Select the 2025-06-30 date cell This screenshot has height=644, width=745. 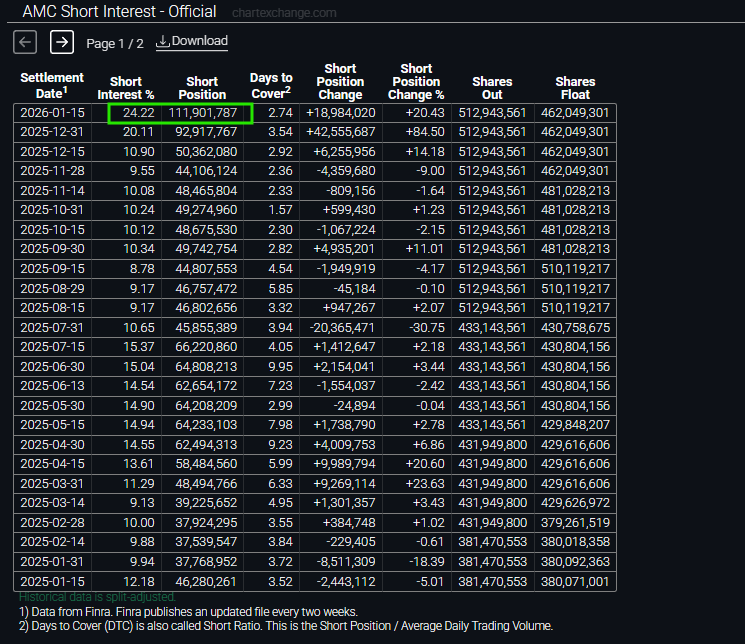[x=52, y=366]
